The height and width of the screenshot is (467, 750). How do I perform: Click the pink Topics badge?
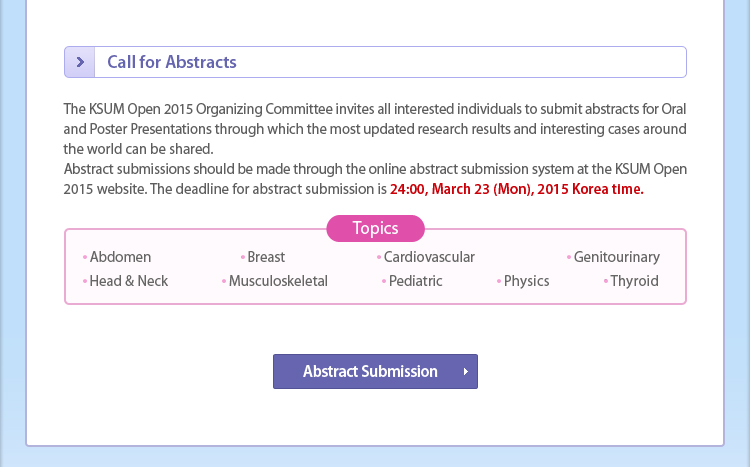[375, 228]
